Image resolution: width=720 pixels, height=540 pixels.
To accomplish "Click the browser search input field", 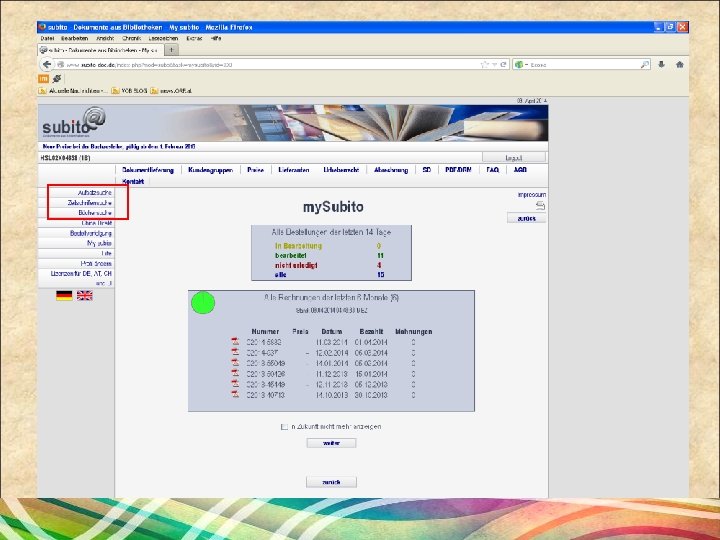I will (x=583, y=65).
